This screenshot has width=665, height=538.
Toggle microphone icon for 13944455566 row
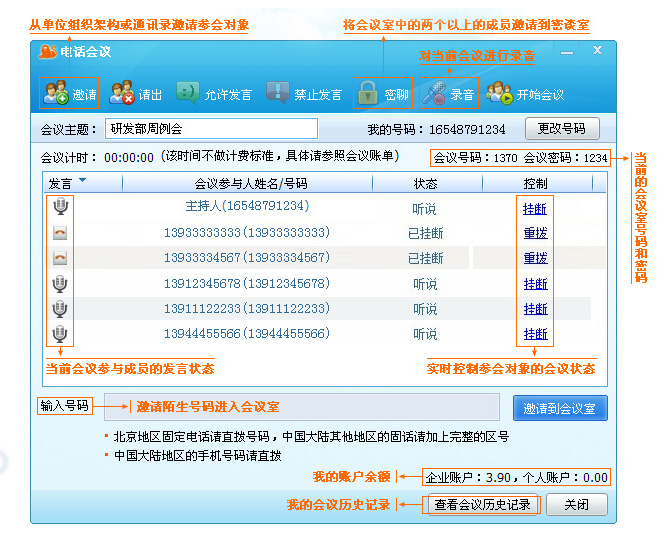pyautogui.click(x=61, y=334)
